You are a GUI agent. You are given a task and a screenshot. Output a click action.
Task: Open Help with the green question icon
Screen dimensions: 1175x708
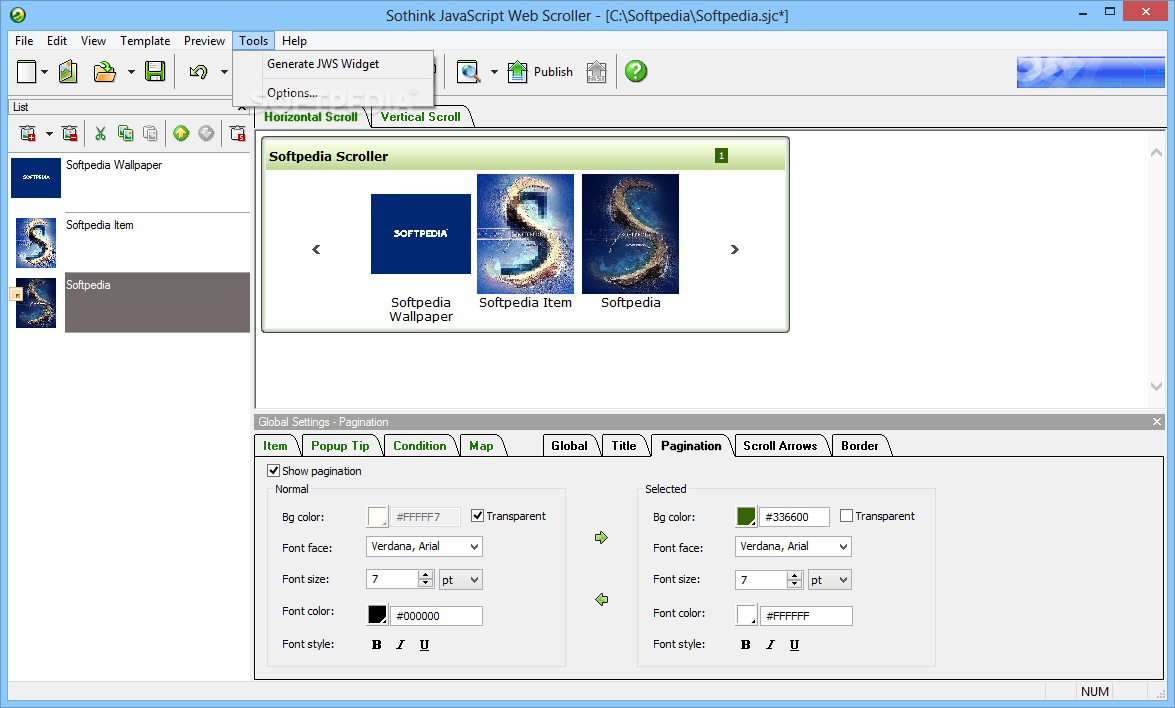(x=636, y=72)
